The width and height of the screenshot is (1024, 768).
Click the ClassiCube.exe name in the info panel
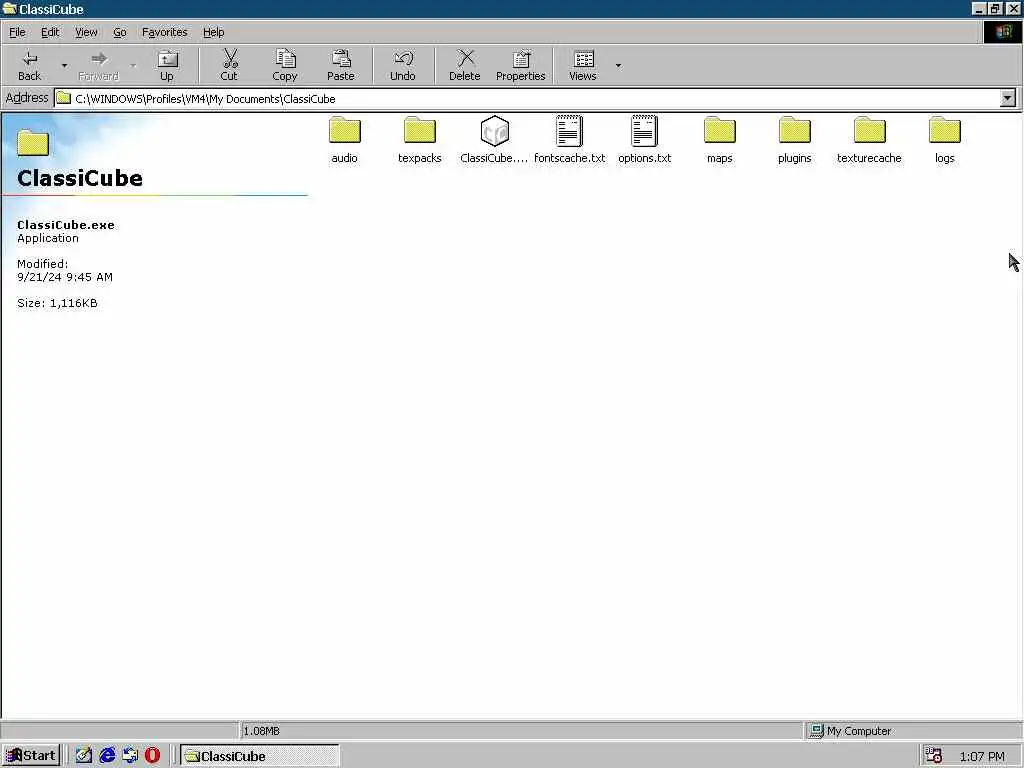66,225
